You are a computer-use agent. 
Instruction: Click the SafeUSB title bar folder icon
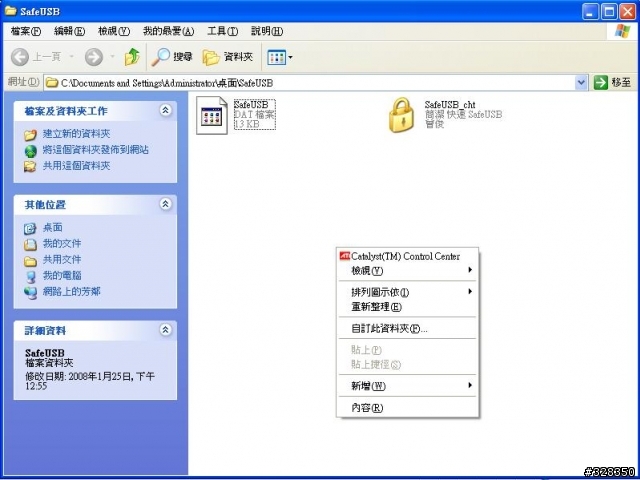[x=10, y=11]
